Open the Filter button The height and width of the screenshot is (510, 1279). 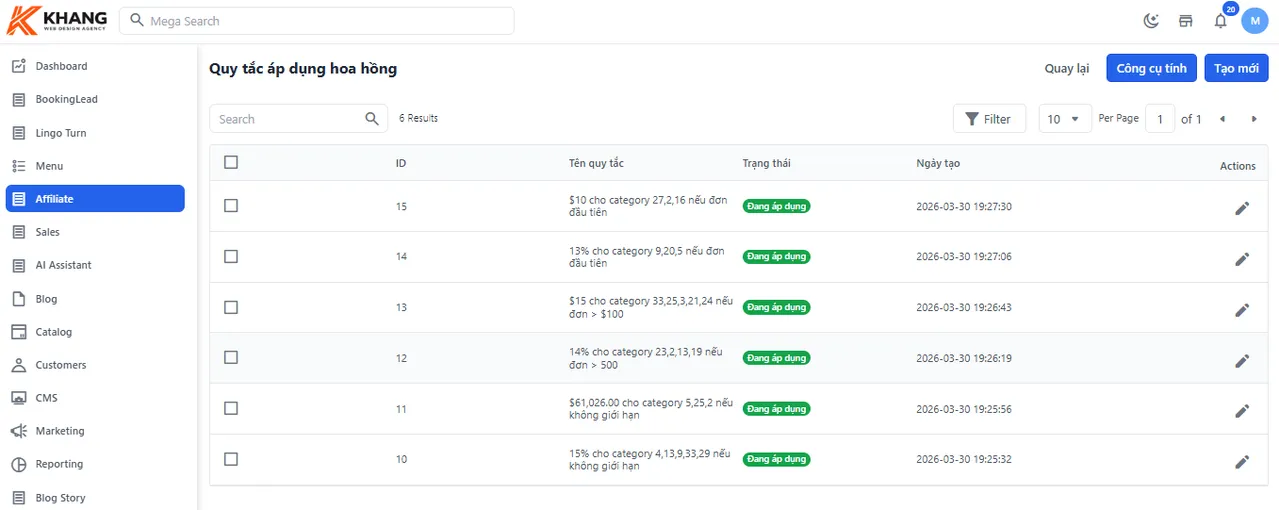point(989,119)
